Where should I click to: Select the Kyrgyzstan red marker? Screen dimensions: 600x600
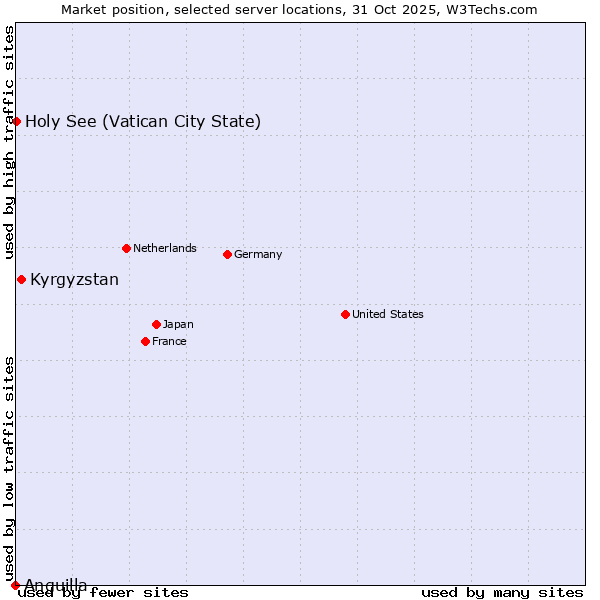pyautogui.click(x=21, y=279)
